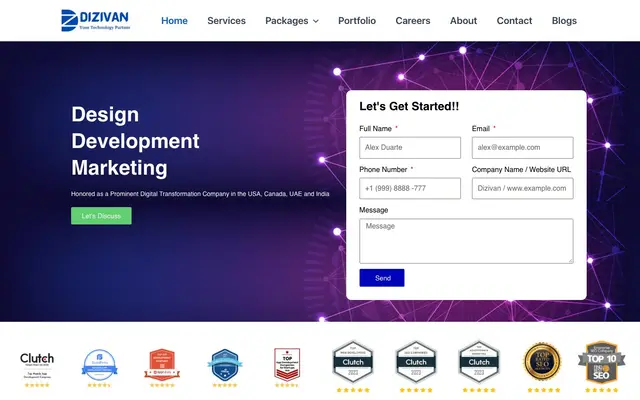The width and height of the screenshot is (640, 400).
Task: Click the "Marketing" hero heading word
Action: pos(119,168)
